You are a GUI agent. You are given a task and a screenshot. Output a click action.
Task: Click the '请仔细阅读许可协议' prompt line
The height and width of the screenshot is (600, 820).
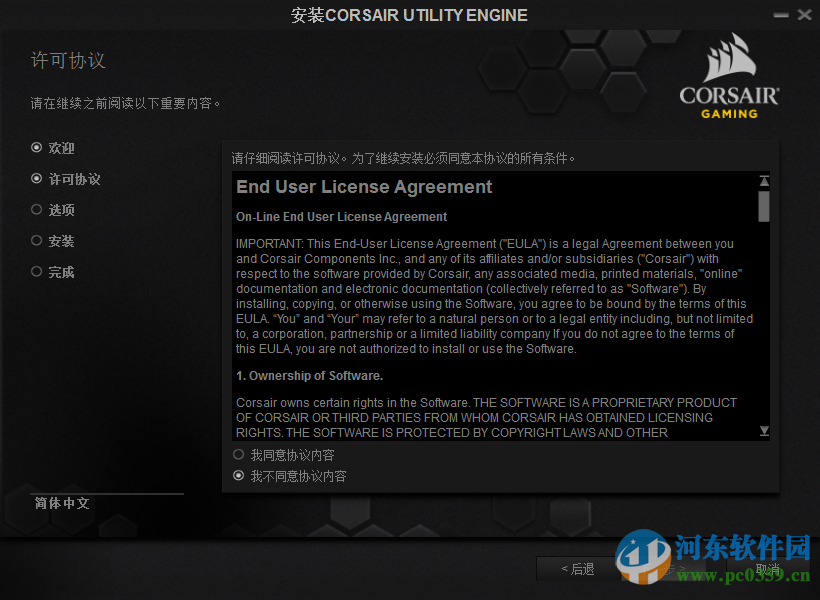(403, 158)
